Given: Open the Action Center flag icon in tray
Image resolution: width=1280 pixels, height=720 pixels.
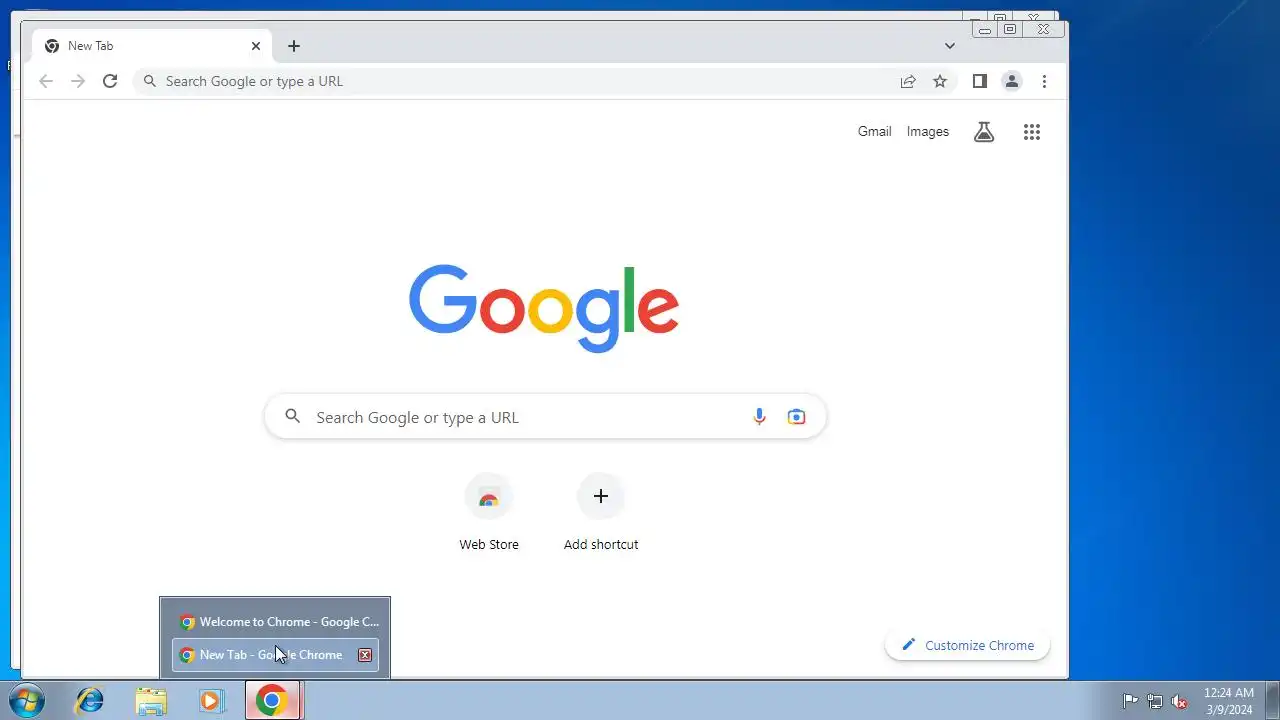Looking at the screenshot, I should (1130, 701).
